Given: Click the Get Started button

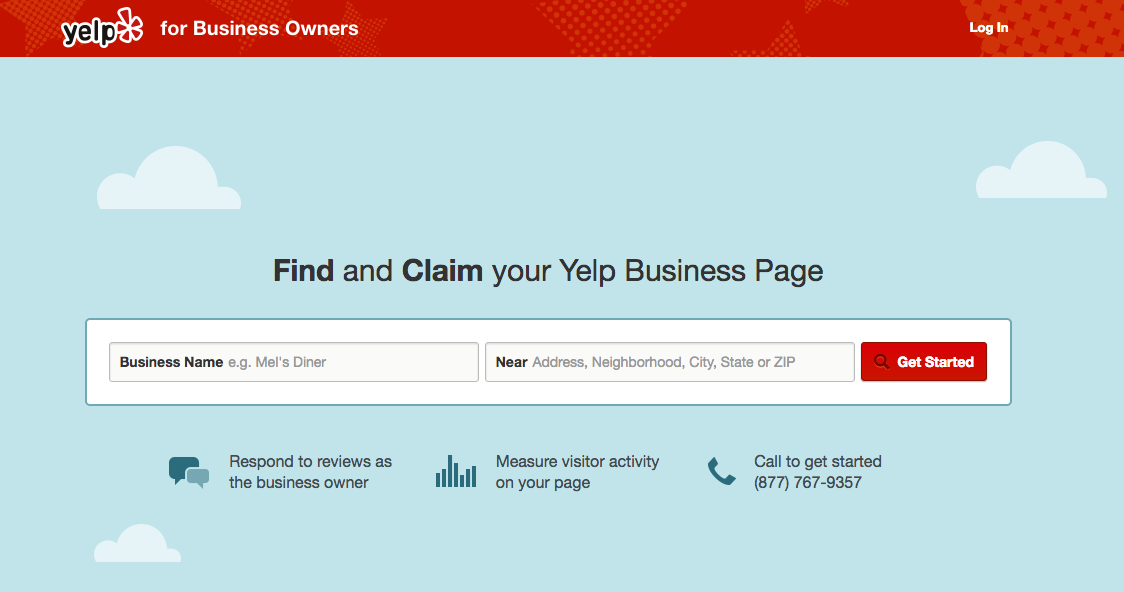Looking at the screenshot, I should coord(923,362).
